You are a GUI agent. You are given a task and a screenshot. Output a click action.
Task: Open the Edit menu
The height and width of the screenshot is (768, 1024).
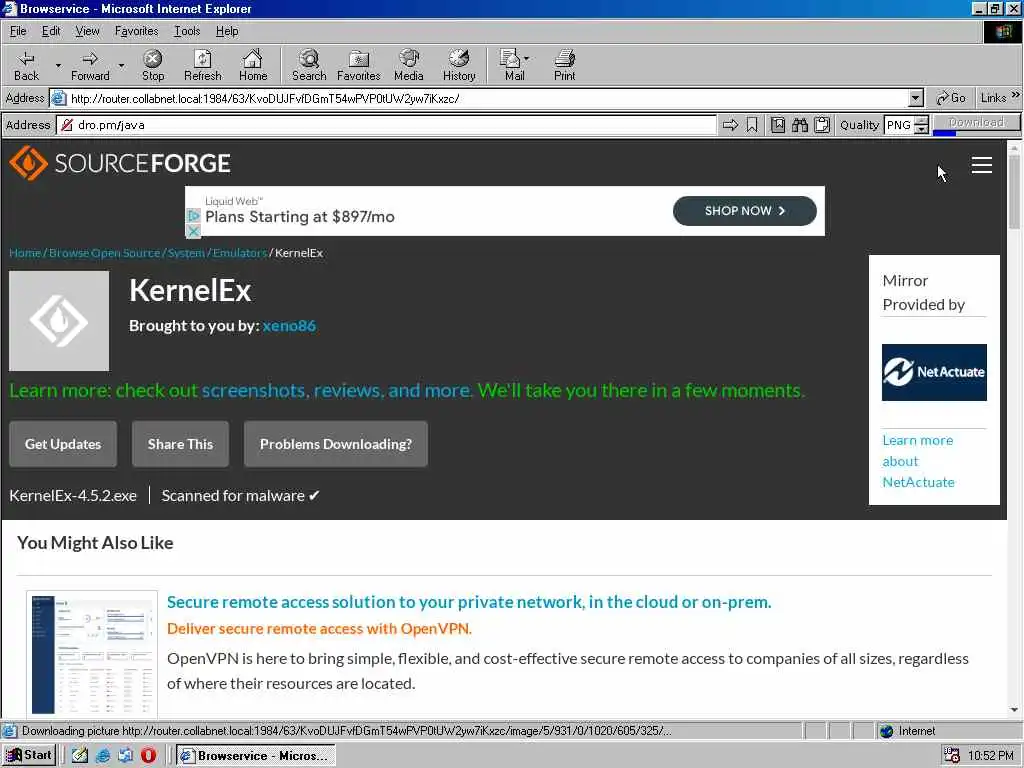coord(51,31)
